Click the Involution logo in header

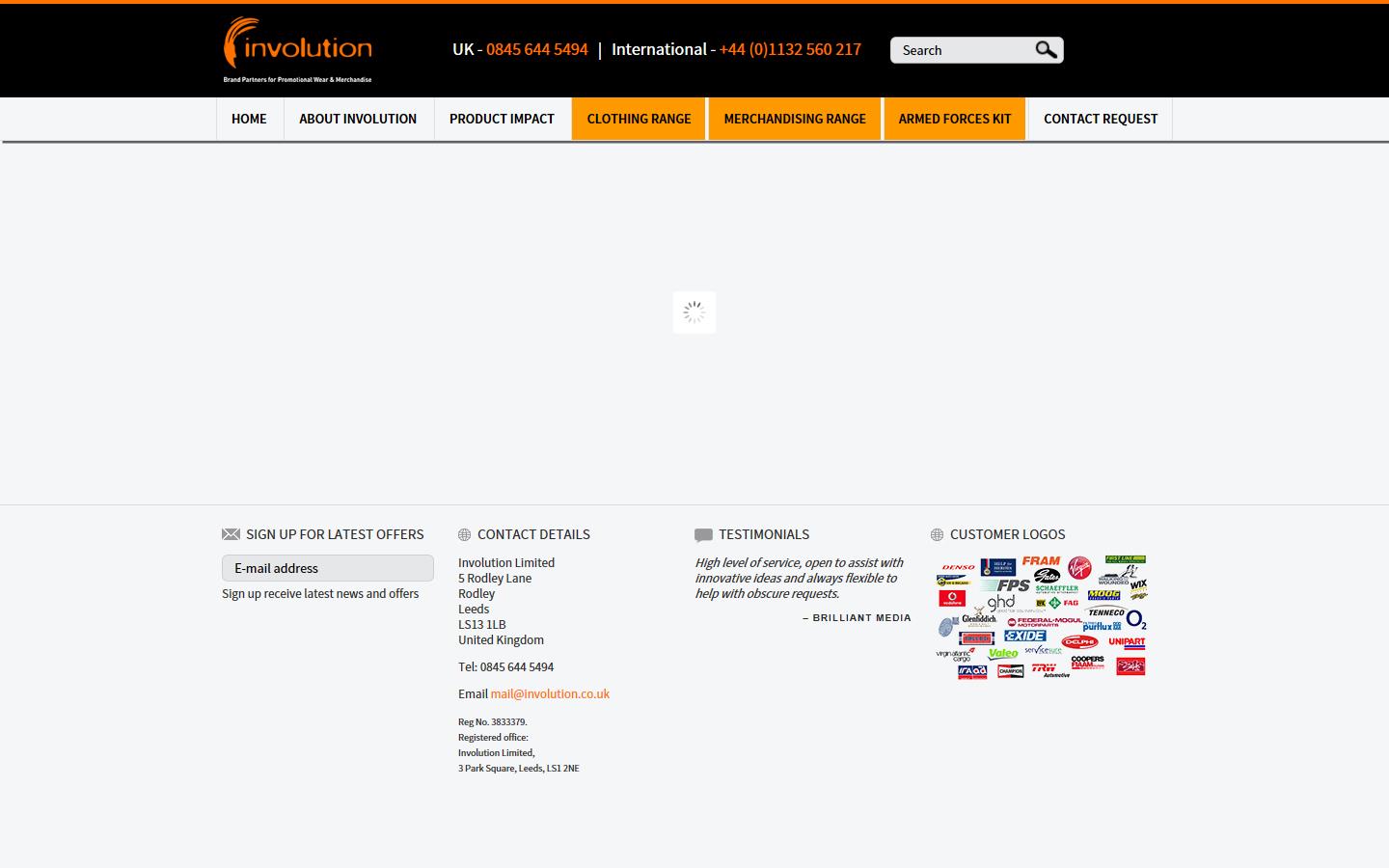click(297, 49)
